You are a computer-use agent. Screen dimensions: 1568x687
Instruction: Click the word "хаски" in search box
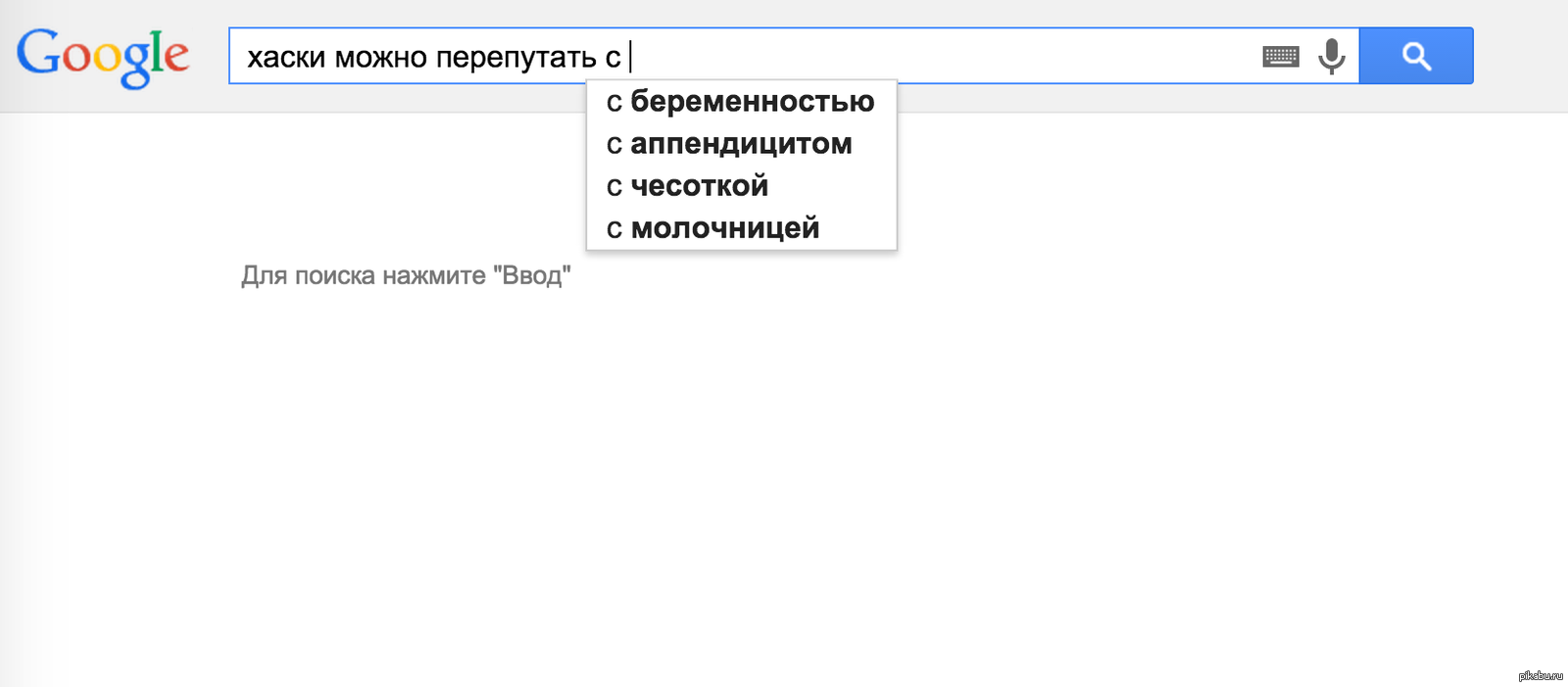pyautogui.click(x=285, y=58)
